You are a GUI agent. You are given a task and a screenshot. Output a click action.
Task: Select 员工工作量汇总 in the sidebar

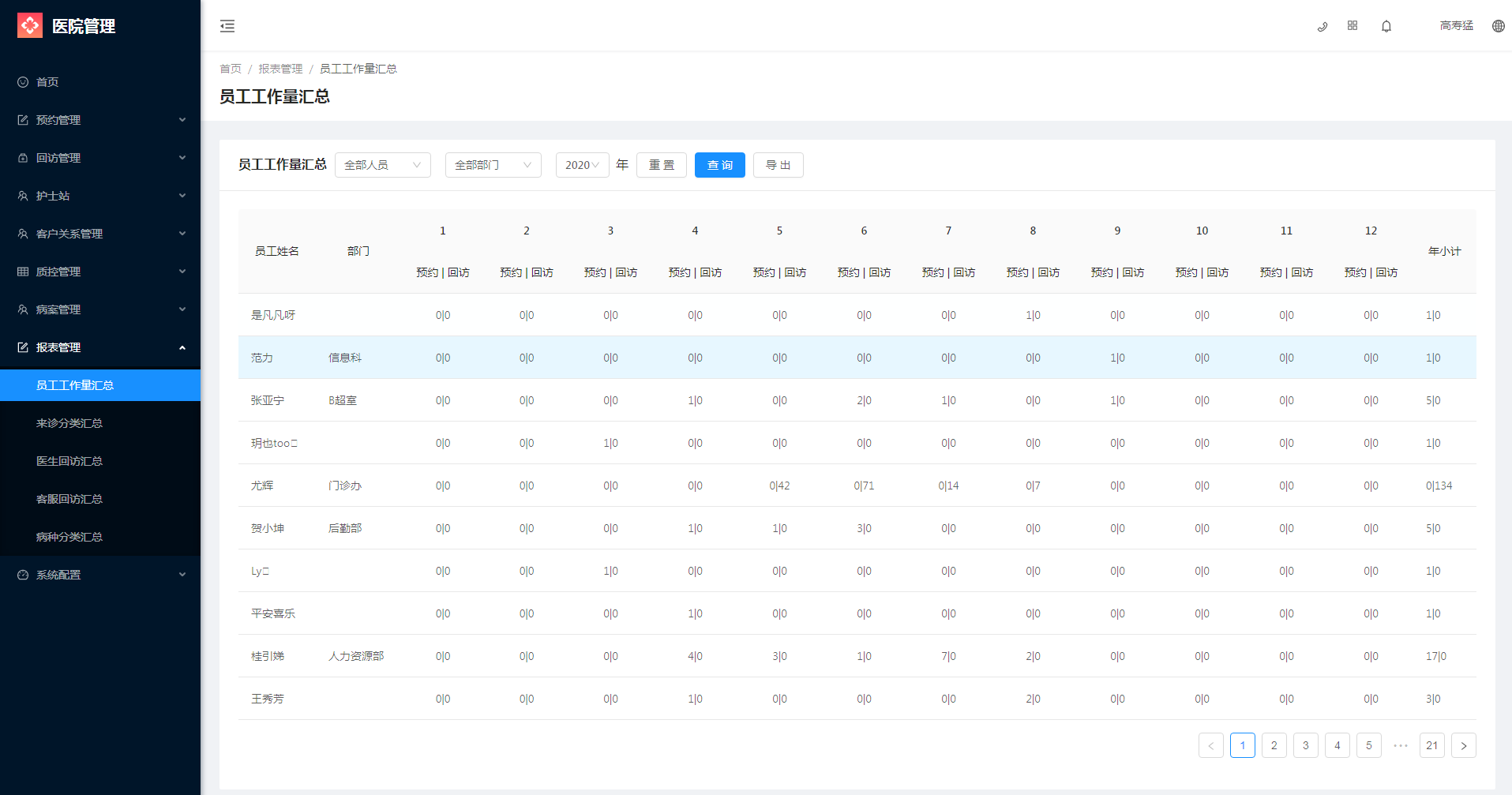point(100,385)
